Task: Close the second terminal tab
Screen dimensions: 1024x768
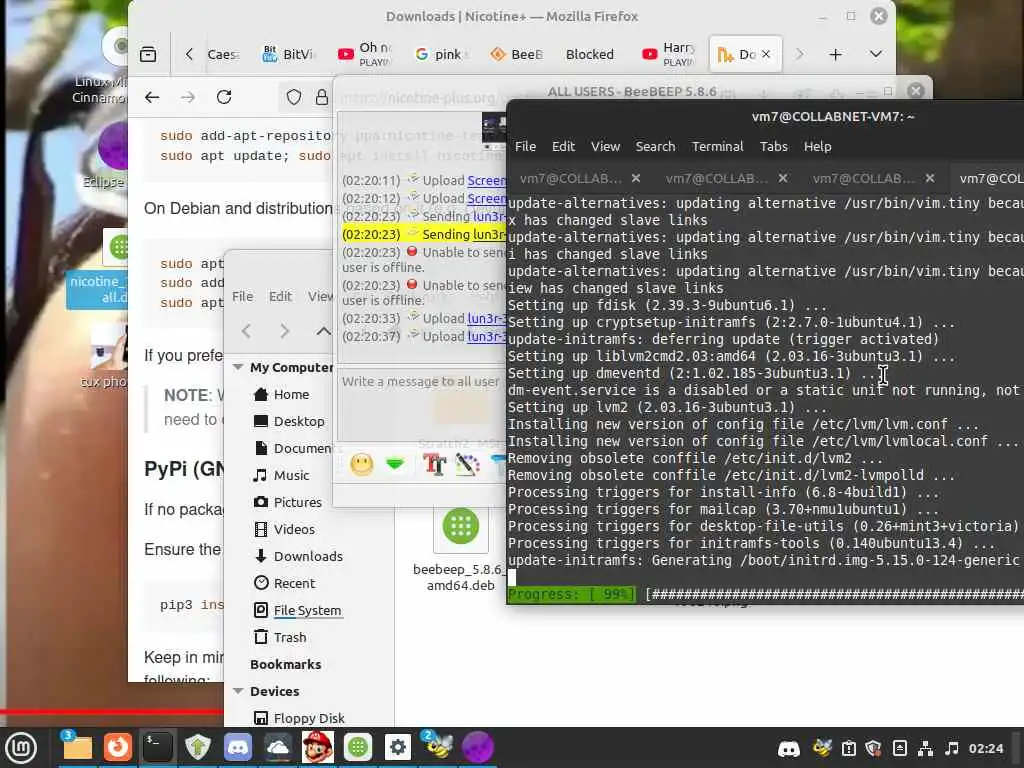Action: [x=783, y=178]
